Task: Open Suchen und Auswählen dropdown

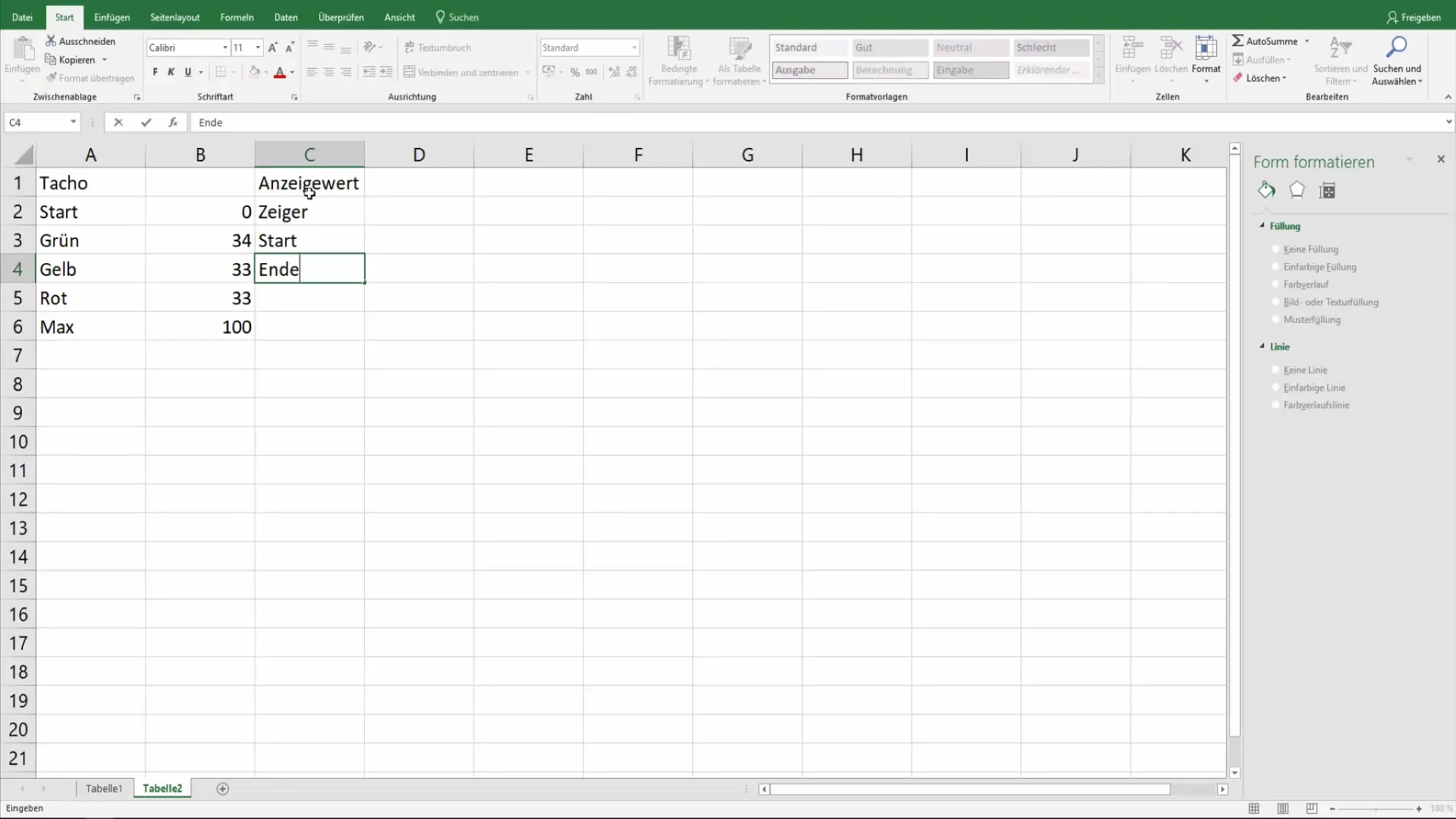Action: [x=1397, y=61]
